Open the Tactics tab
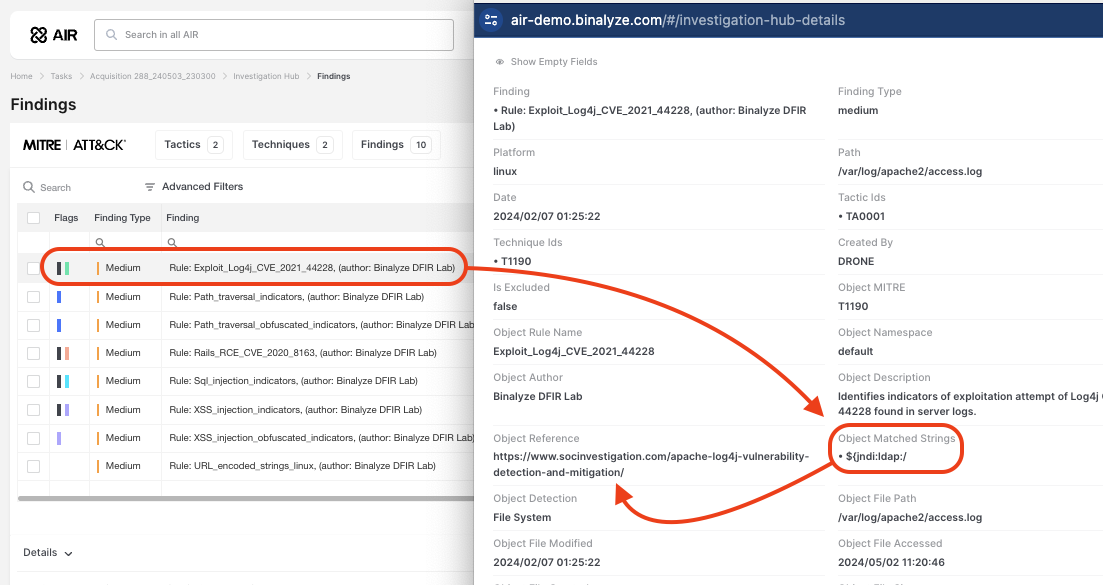1103x585 pixels. (193, 145)
